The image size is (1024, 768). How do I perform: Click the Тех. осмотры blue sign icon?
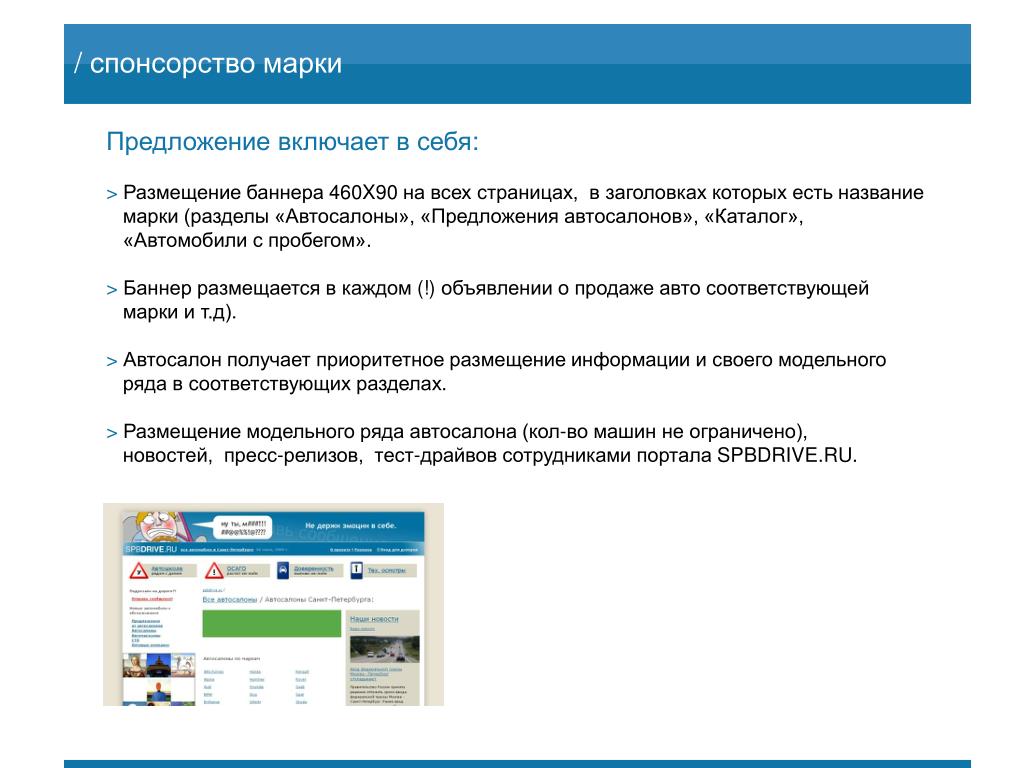point(357,570)
